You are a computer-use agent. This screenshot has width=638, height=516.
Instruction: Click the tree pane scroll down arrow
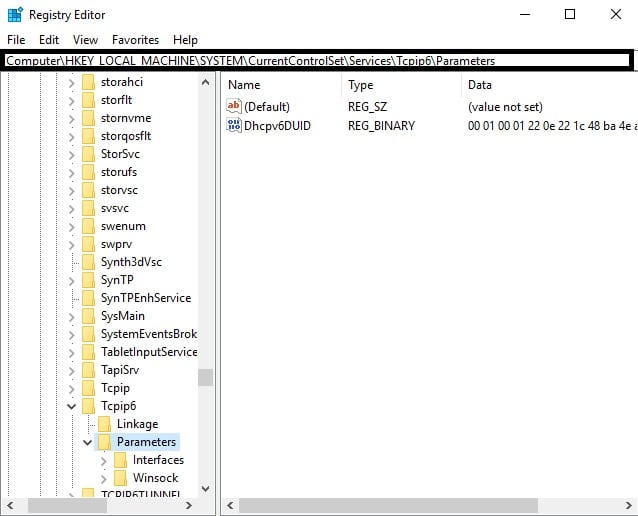click(x=205, y=489)
